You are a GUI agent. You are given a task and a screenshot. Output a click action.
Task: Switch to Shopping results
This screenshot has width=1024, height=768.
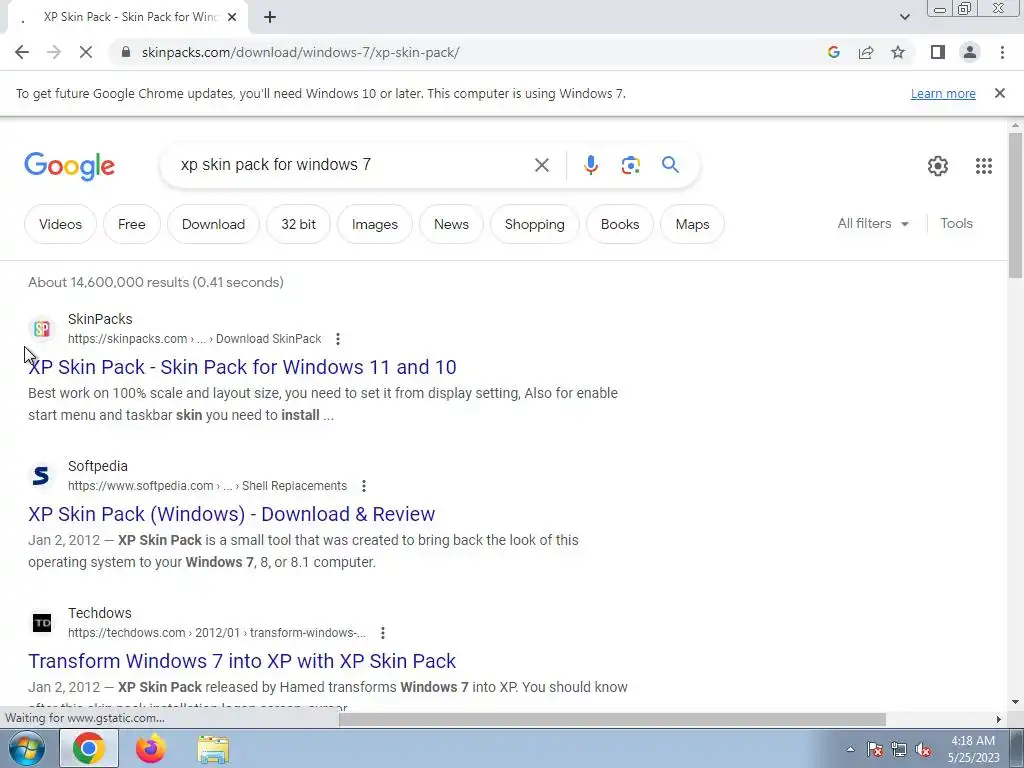click(534, 224)
